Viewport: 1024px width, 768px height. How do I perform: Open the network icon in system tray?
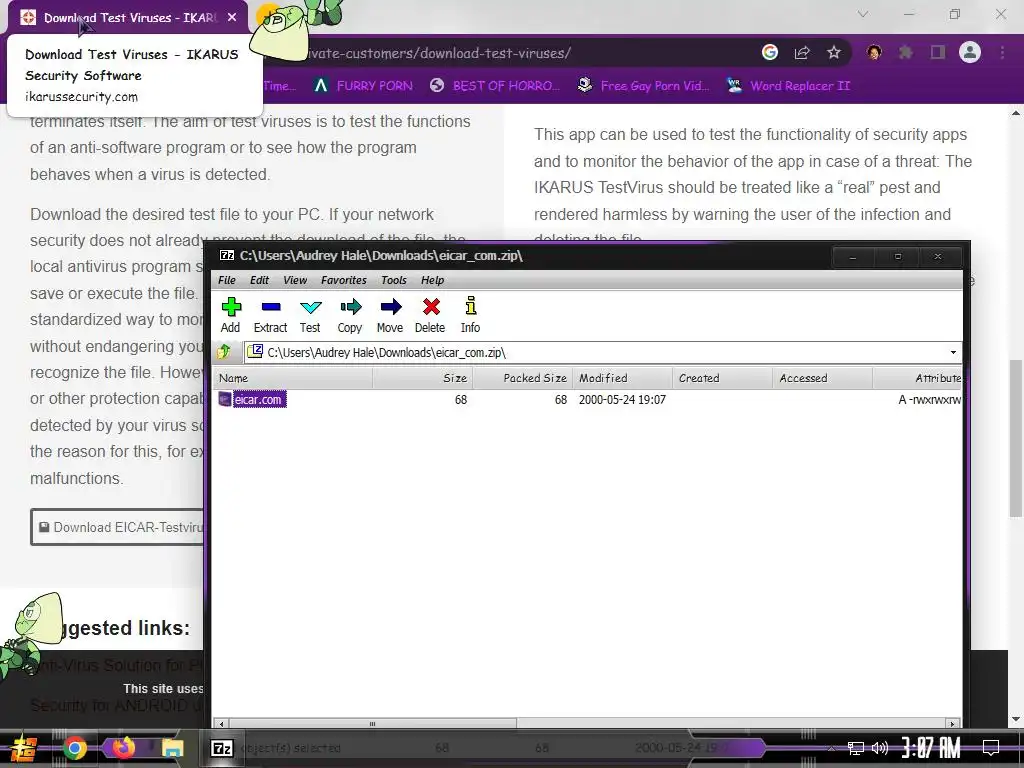(x=856, y=748)
